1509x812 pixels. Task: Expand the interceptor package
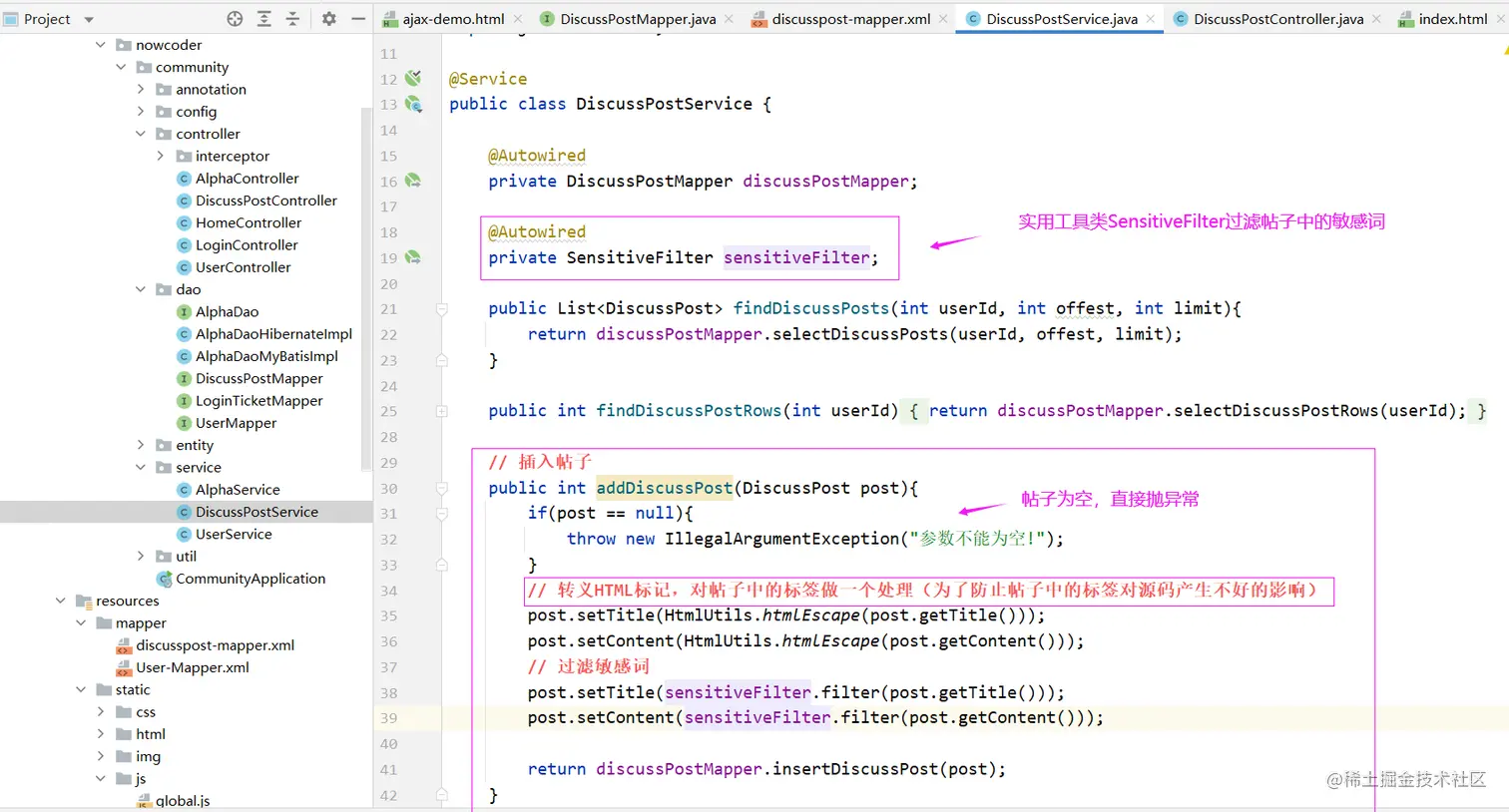coord(161,156)
